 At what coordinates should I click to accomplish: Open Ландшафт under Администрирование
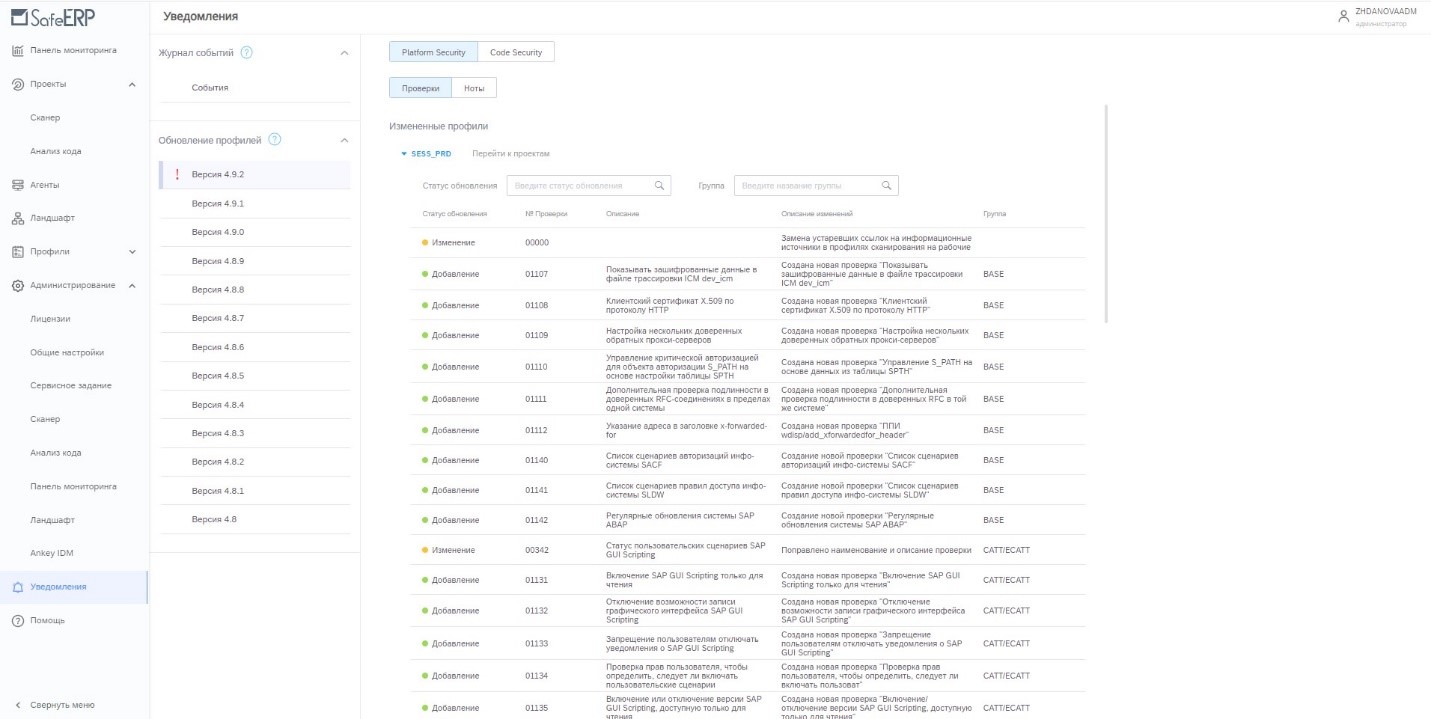pos(52,520)
